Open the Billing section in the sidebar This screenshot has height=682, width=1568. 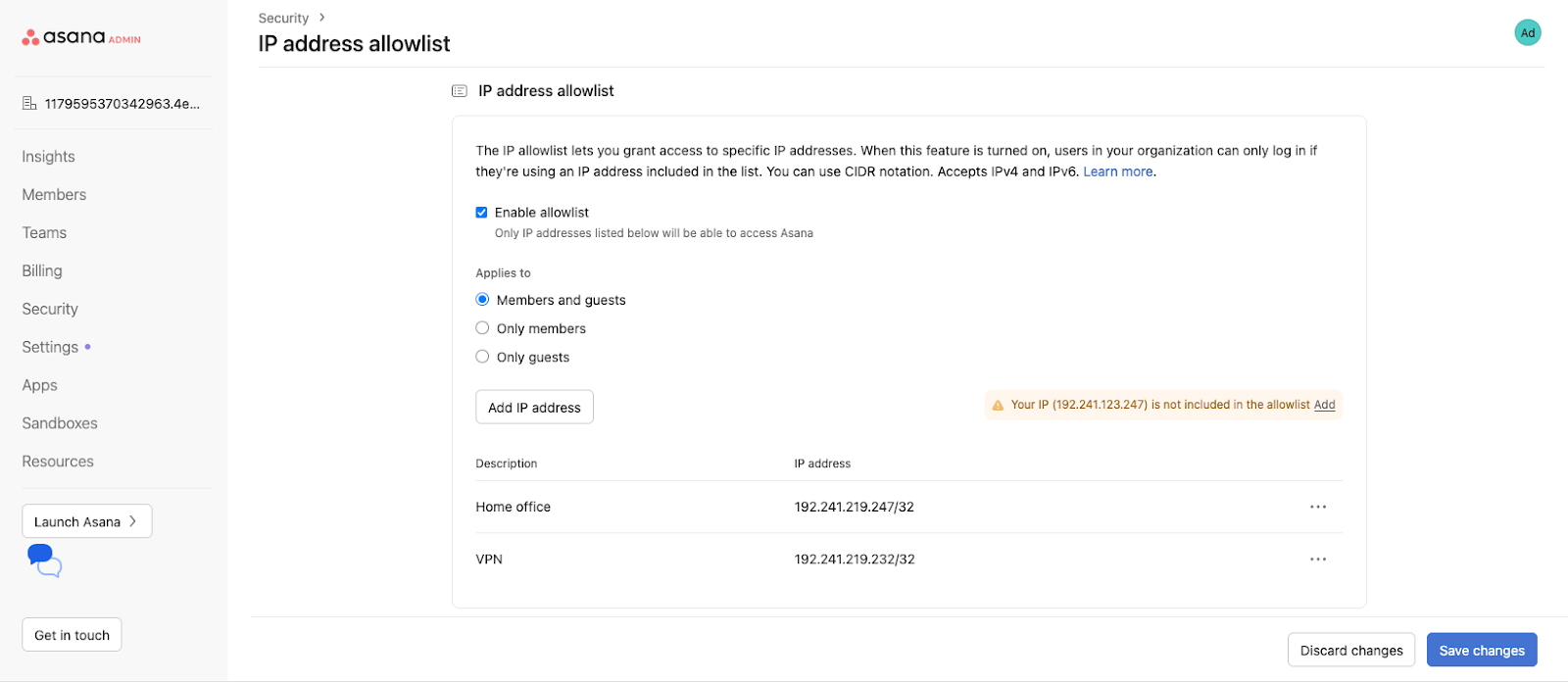[x=41, y=270]
